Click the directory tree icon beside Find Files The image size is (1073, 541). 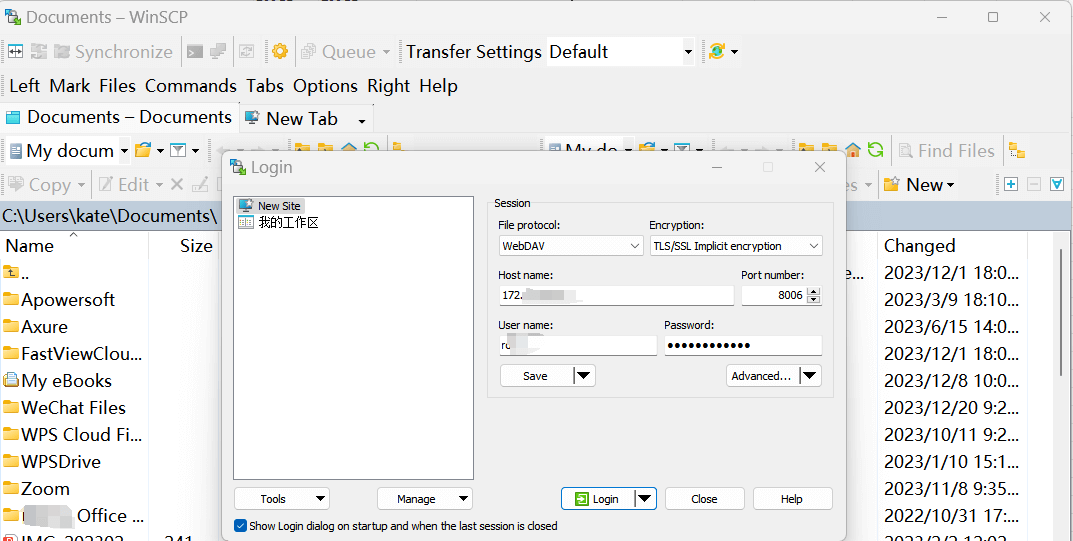1017,150
